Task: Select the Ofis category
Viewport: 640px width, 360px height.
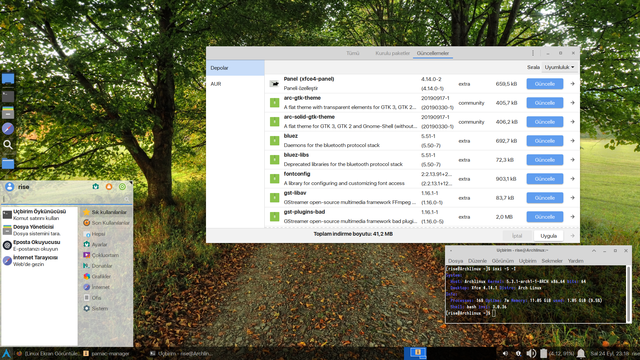Action: point(106,298)
